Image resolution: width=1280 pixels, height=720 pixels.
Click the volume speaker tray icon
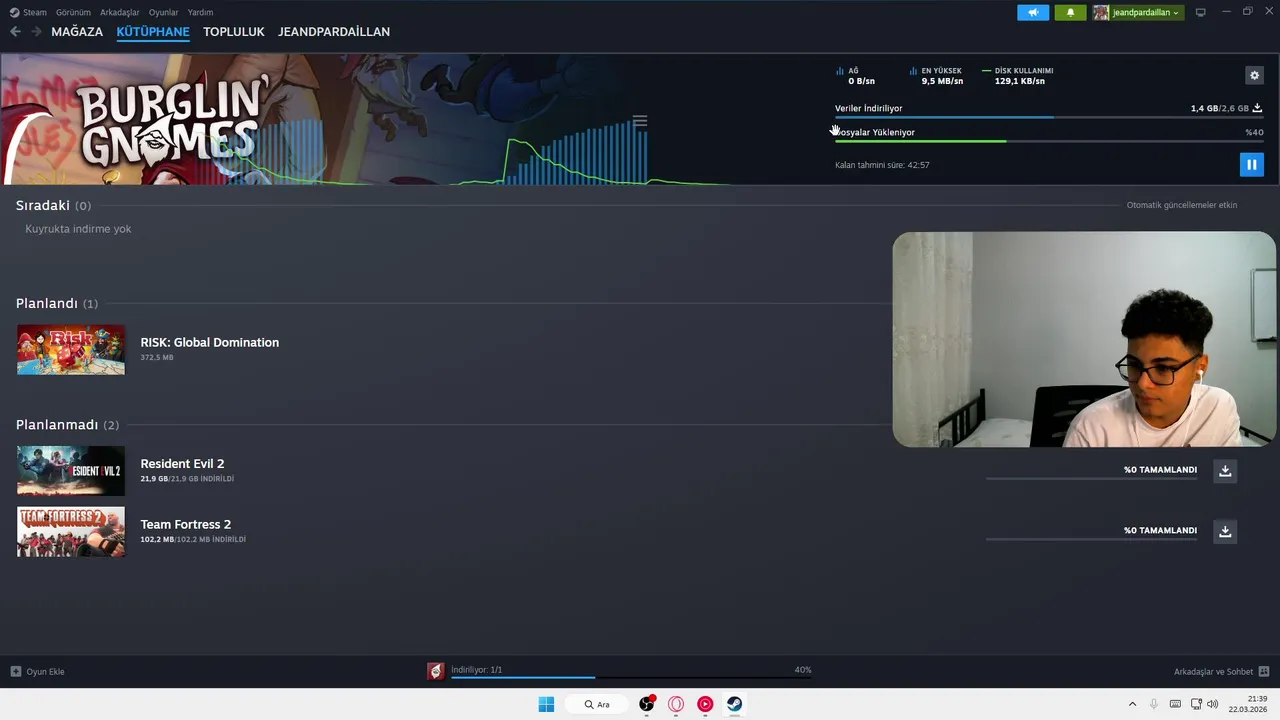point(1213,704)
